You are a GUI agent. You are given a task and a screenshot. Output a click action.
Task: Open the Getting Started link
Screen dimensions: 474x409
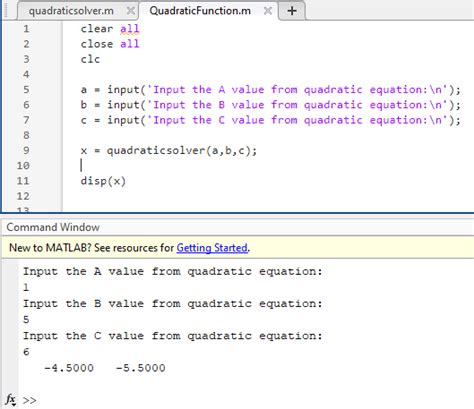(x=212, y=248)
